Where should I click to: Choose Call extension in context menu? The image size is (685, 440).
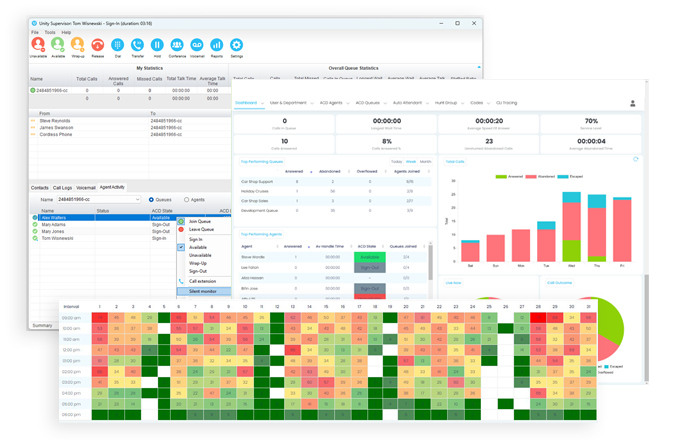click(204, 281)
